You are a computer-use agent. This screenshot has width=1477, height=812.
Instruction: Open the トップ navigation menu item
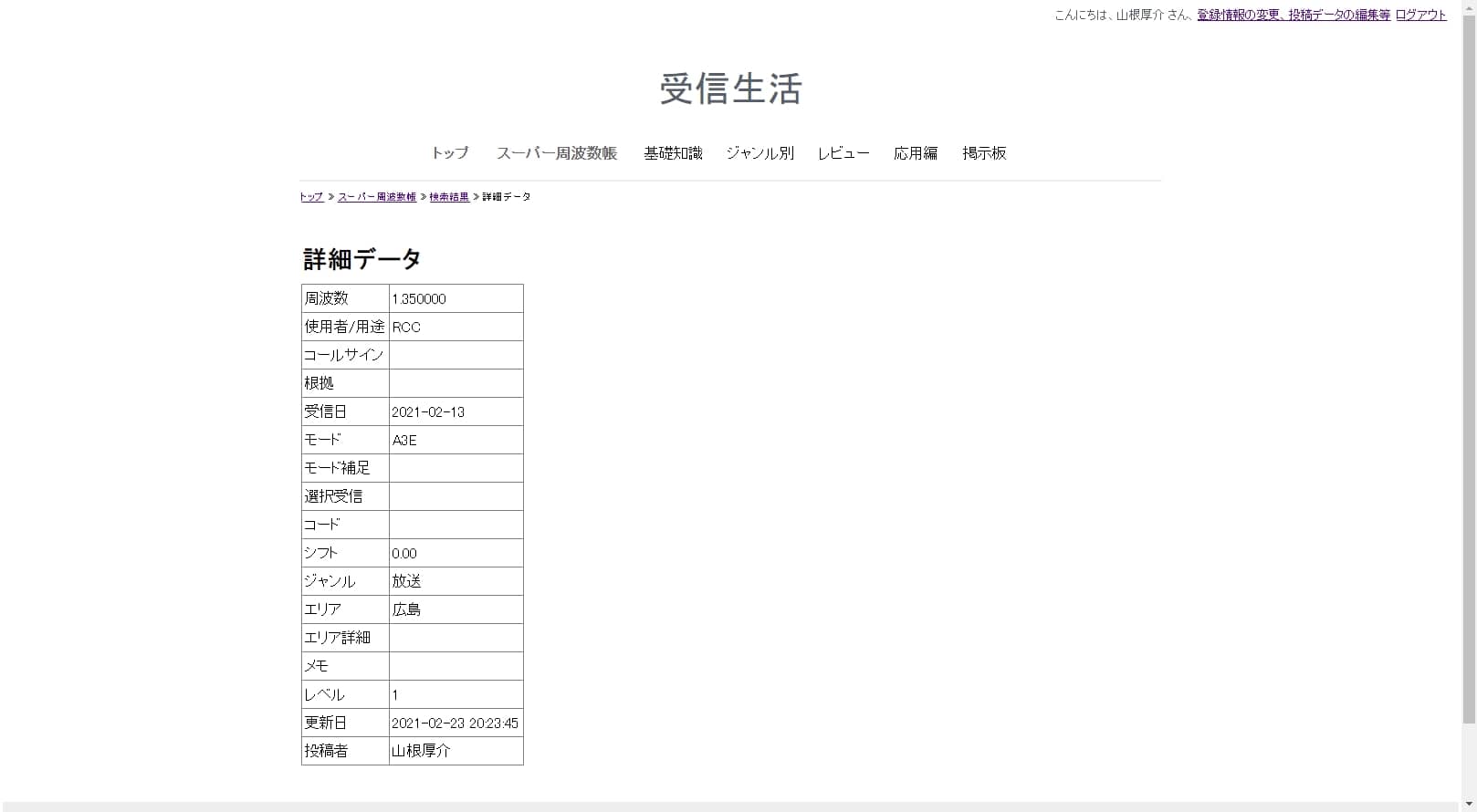point(449,153)
